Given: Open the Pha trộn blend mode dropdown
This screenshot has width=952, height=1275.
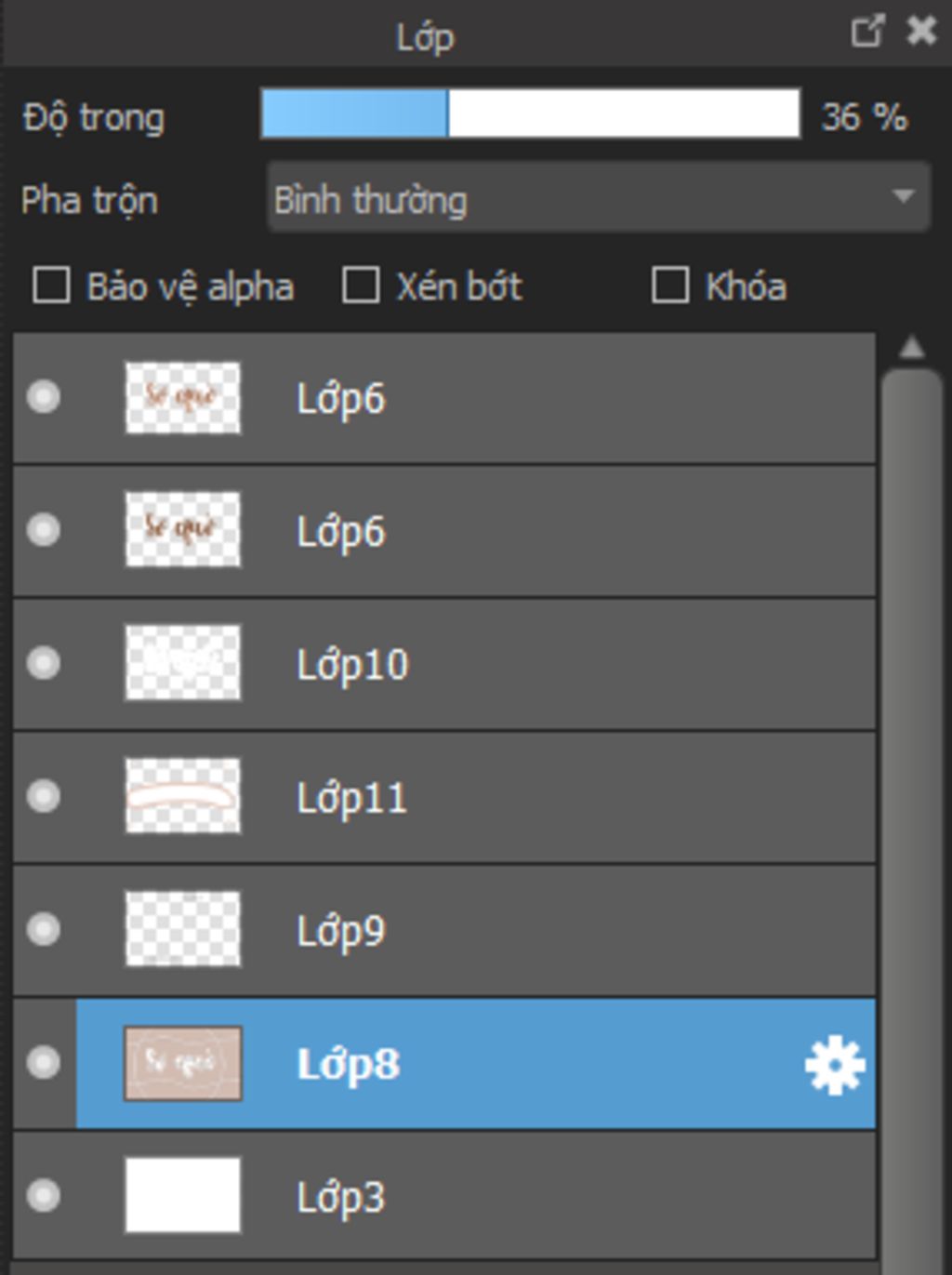Looking at the screenshot, I should tap(598, 197).
